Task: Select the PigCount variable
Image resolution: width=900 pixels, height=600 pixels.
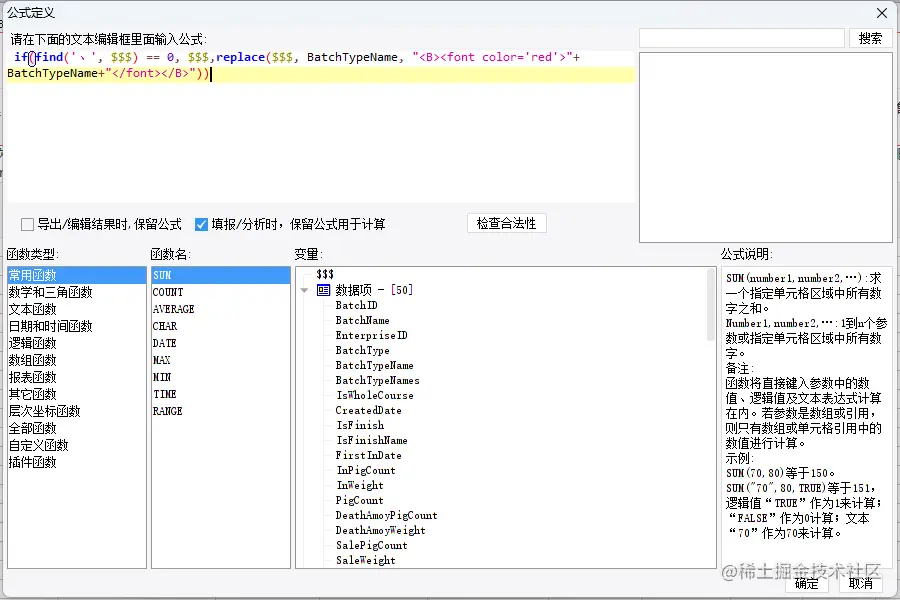Action: [359, 500]
